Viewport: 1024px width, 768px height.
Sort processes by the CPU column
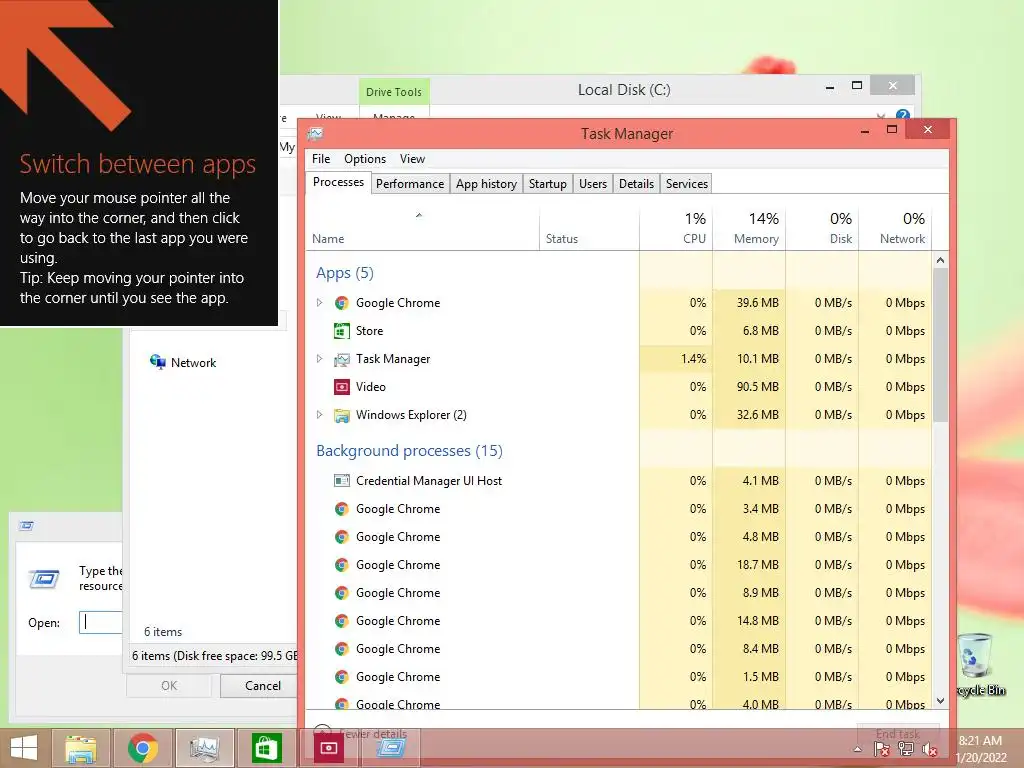(x=676, y=229)
